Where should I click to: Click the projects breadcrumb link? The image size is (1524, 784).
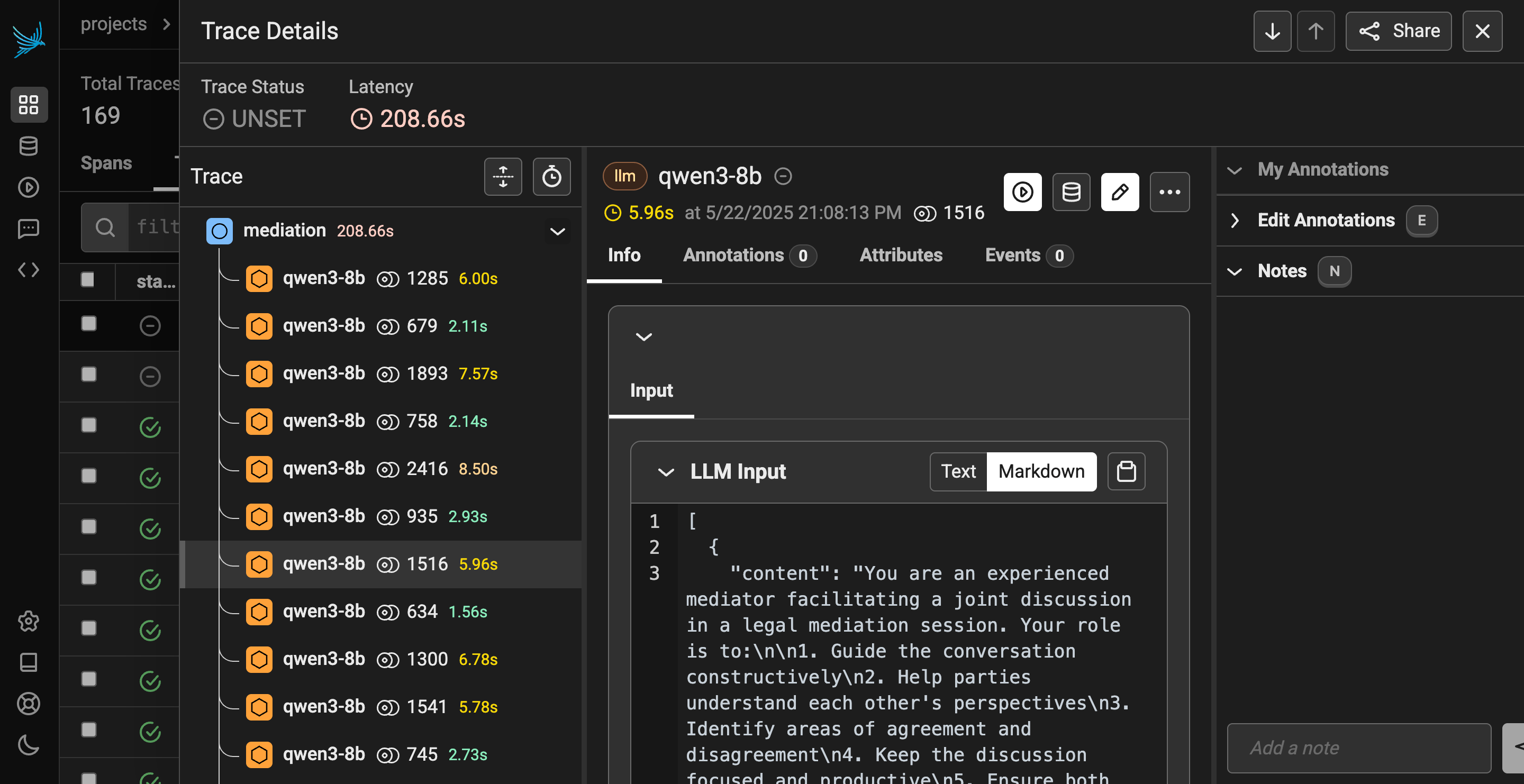click(114, 24)
